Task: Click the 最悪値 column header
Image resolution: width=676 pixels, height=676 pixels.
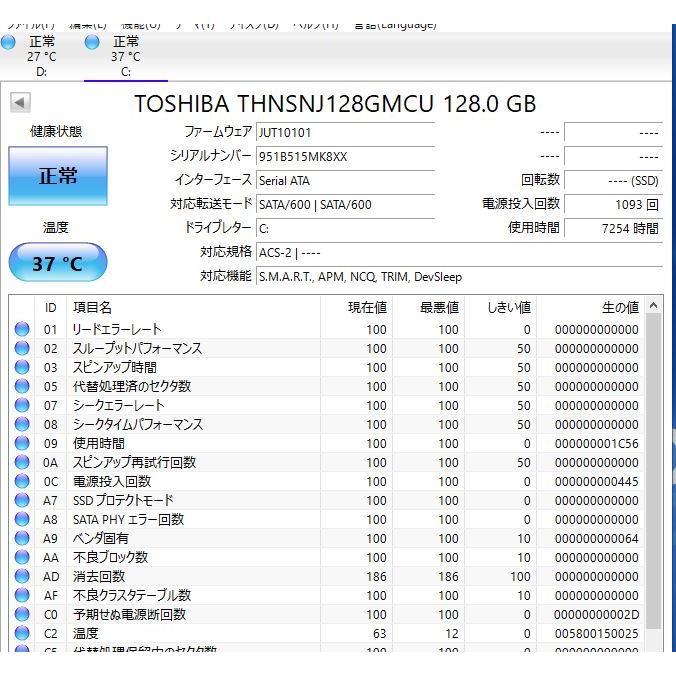Action: tap(429, 307)
